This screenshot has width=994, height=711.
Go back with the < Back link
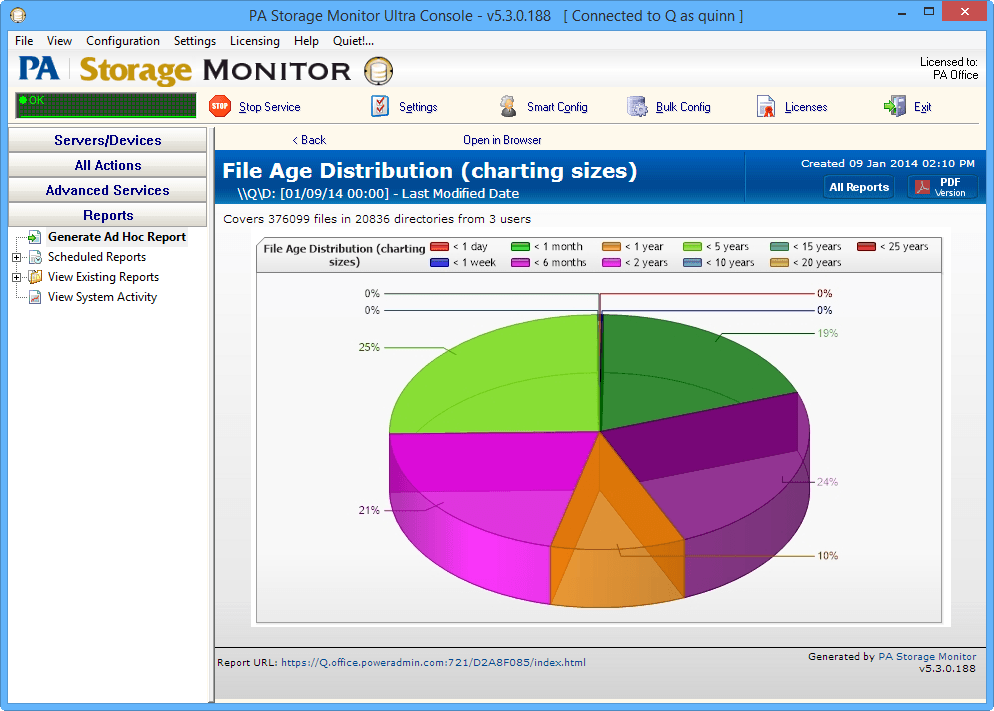[x=309, y=140]
